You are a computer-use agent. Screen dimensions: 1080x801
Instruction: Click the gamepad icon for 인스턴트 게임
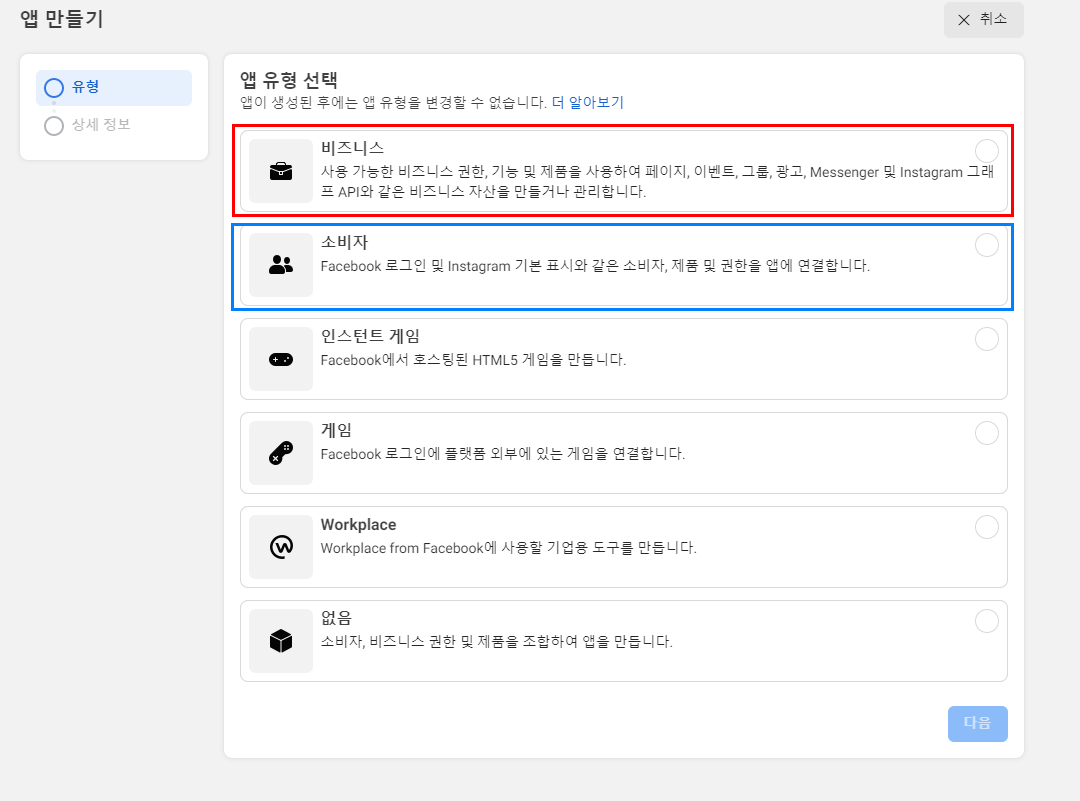click(x=281, y=360)
